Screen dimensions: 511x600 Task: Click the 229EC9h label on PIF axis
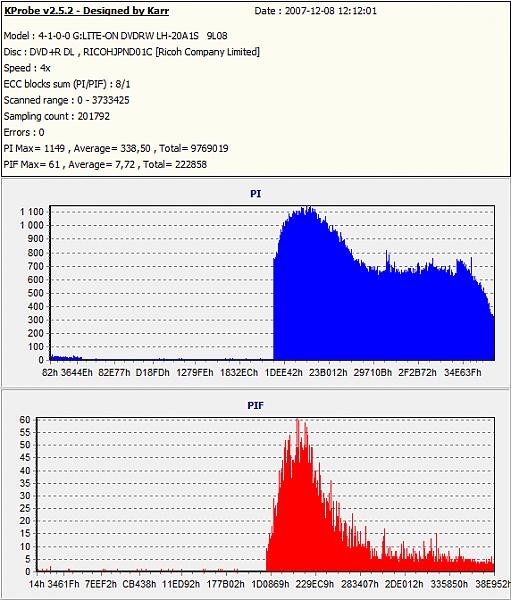point(315,584)
